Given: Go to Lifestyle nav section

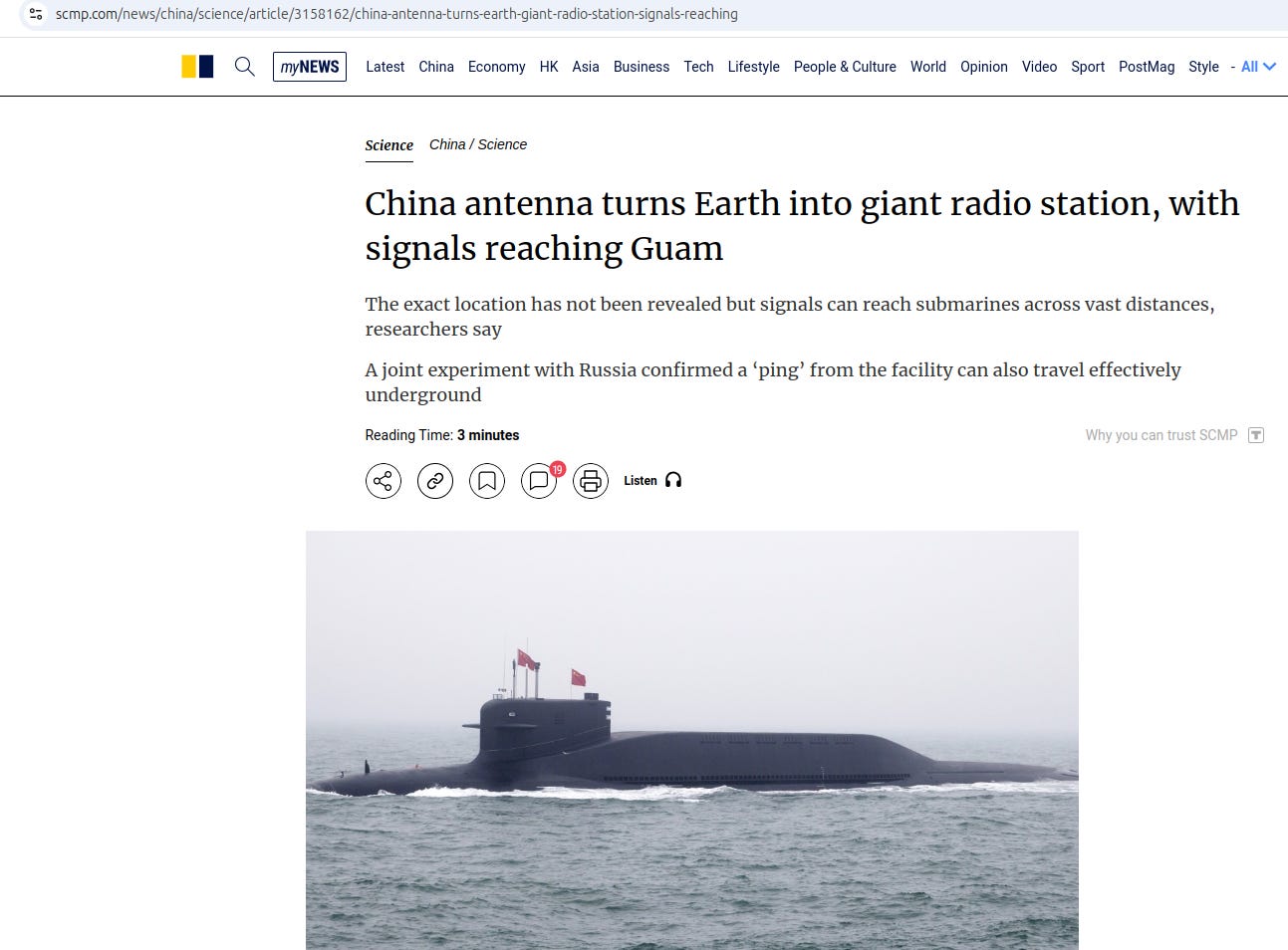Looking at the screenshot, I should pyautogui.click(x=753, y=67).
